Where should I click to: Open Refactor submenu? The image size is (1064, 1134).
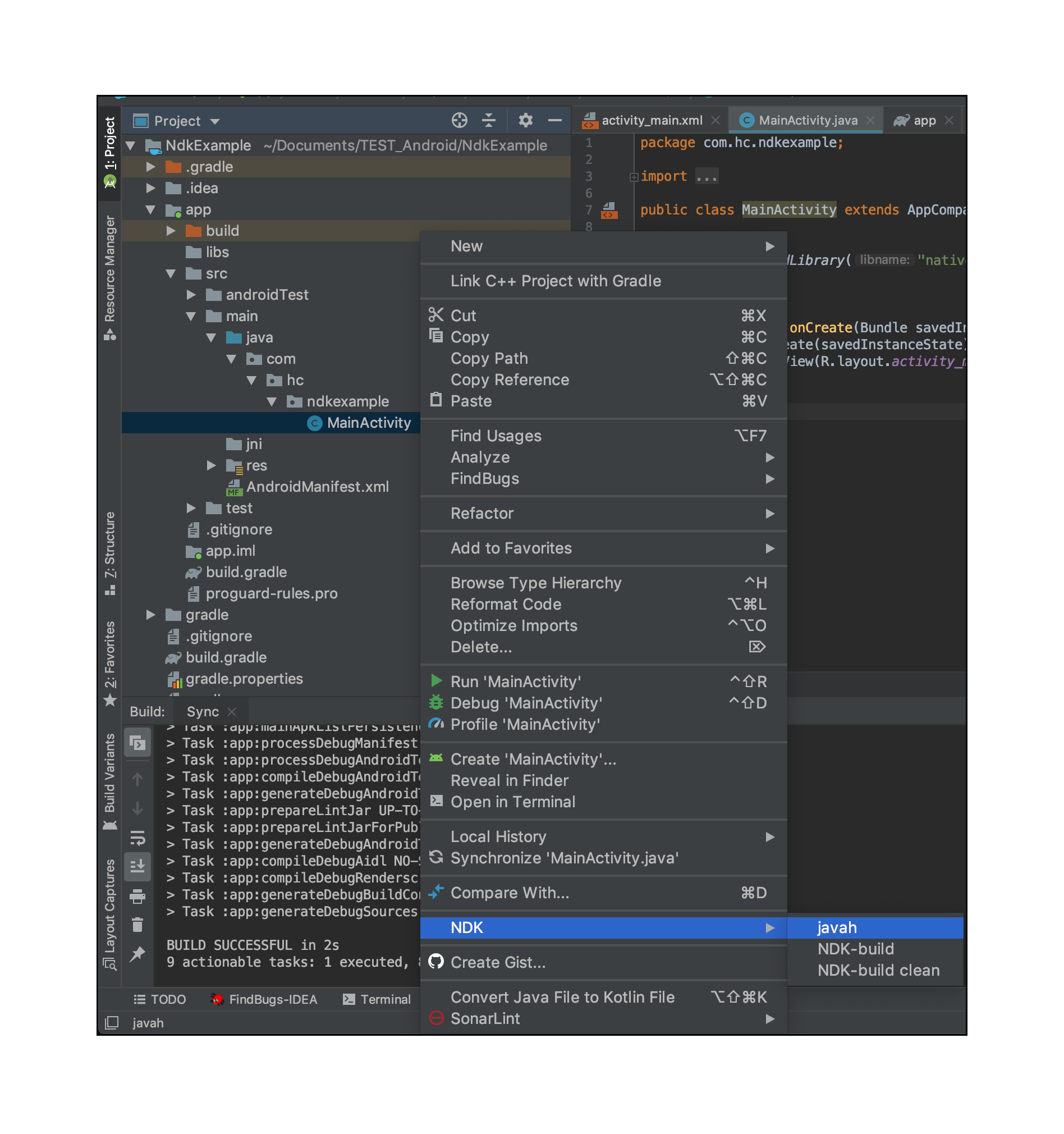[x=603, y=513]
